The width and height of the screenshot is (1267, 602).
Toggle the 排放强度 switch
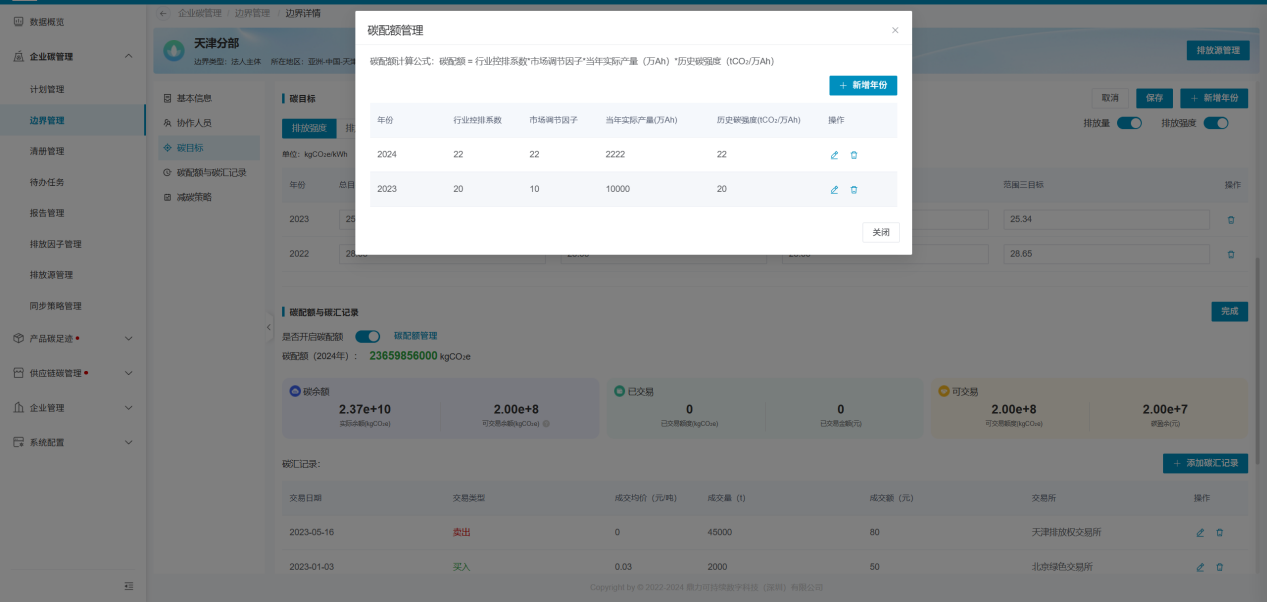tap(1215, 123)
